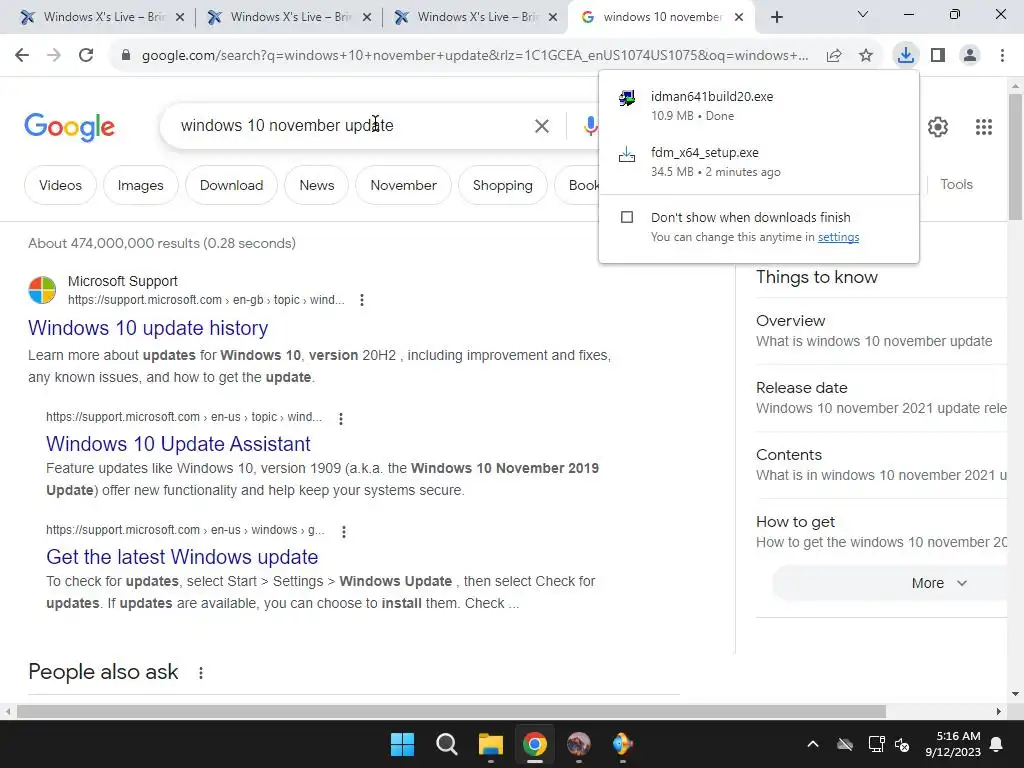Toggle the downloads toolbar button
Viewport: 1024px width, 768px height.
coord(906,56)
